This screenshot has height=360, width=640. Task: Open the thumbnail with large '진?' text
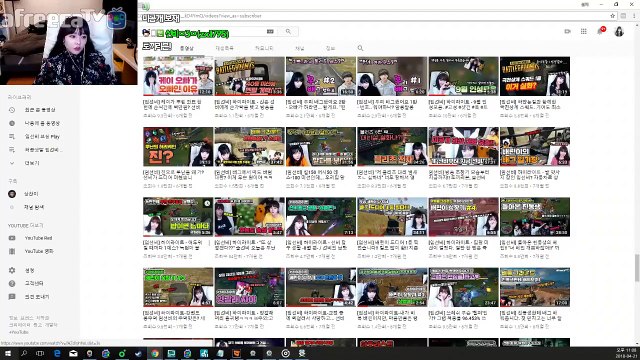[178, 147]
